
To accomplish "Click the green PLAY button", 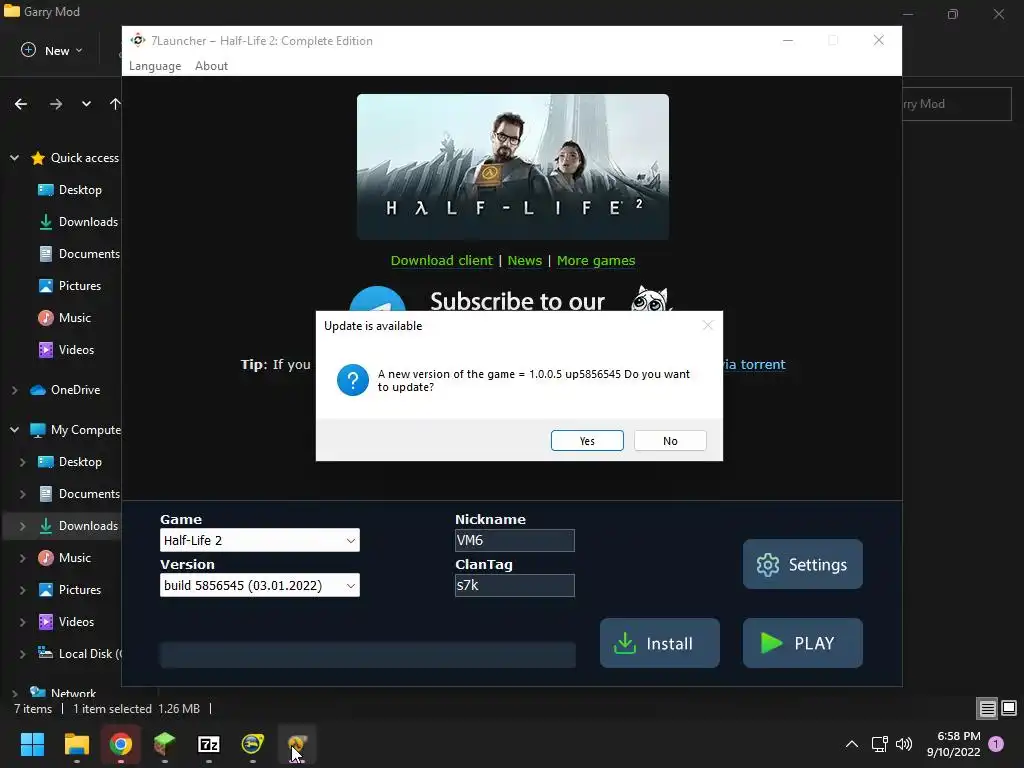I will click(803, 643).
